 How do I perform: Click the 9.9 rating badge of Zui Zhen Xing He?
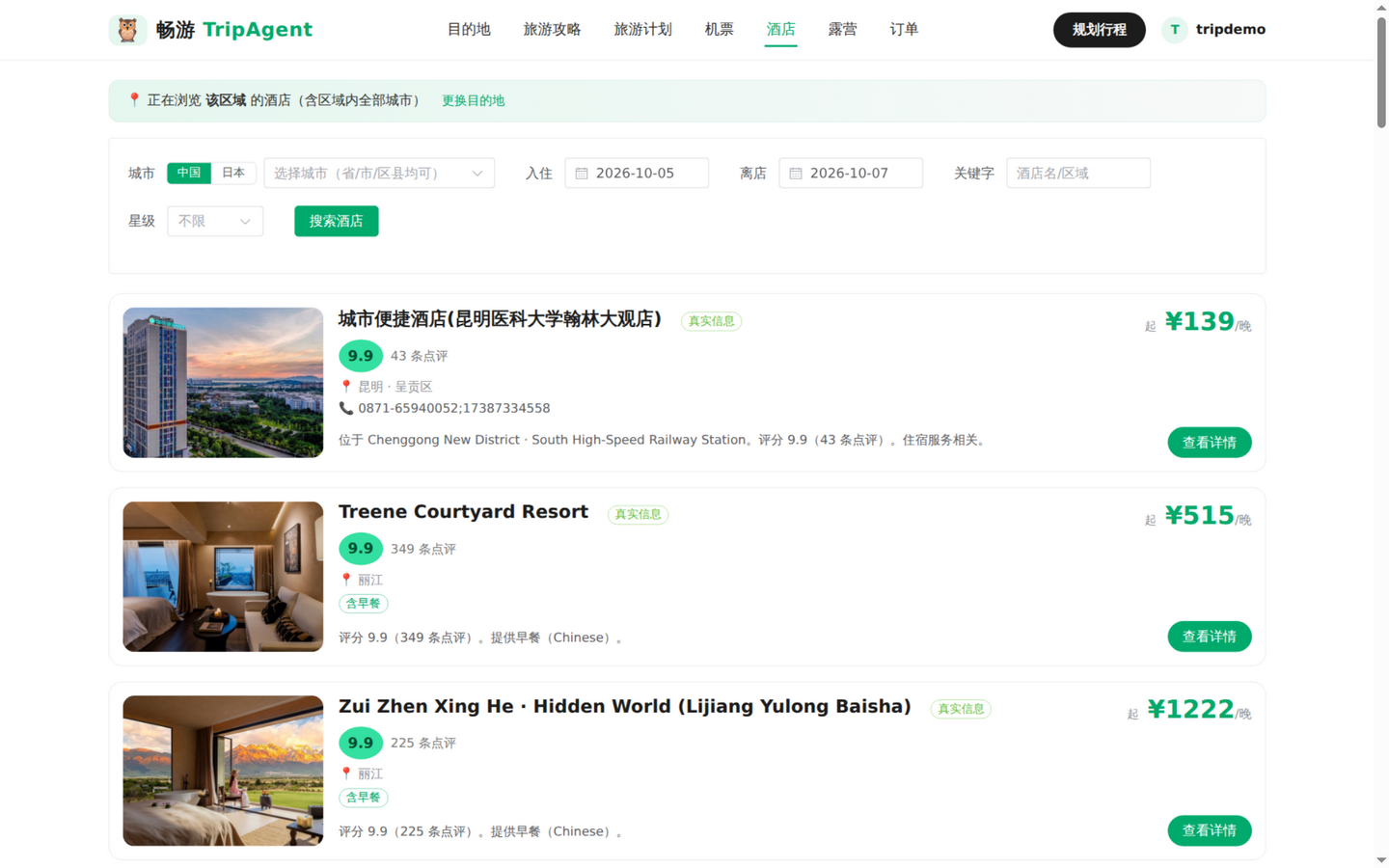(361, 743)
